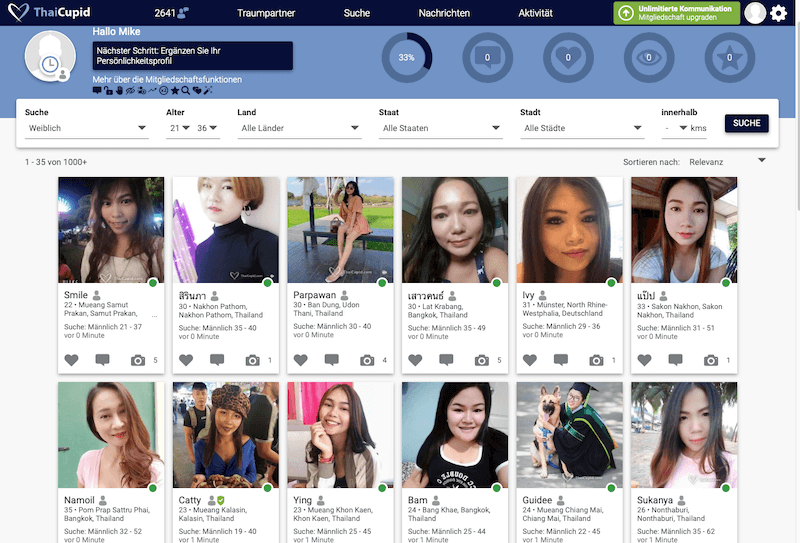
Task: Open the favorites star counter circle
Action: click(x=729, y=57)
